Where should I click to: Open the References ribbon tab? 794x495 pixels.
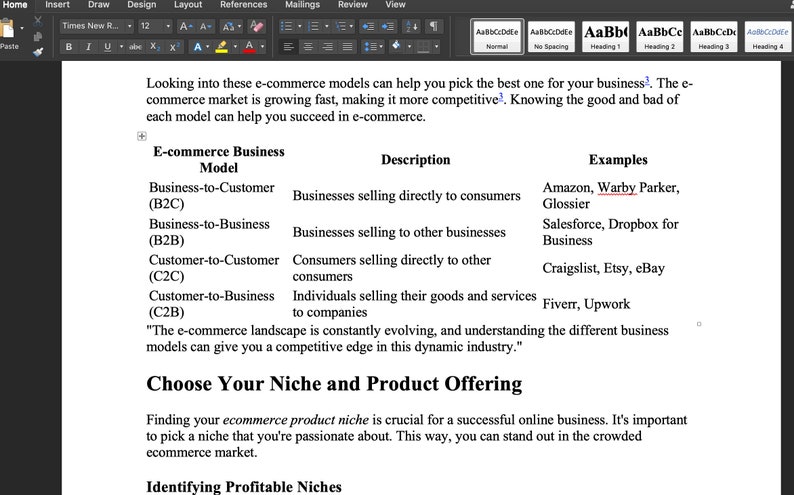click(243, 5)
